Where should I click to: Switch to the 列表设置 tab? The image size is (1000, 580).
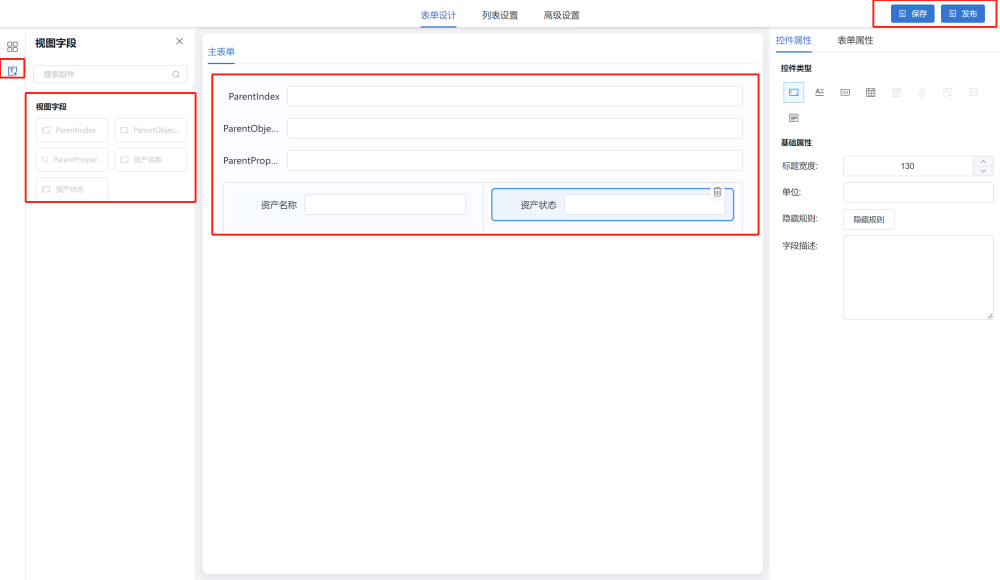(499, 15)
